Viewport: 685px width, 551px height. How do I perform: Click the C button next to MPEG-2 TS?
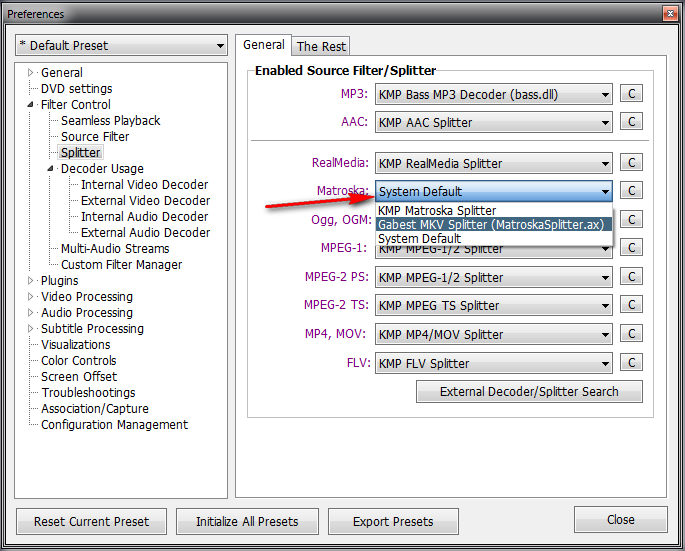click(631, 306)
